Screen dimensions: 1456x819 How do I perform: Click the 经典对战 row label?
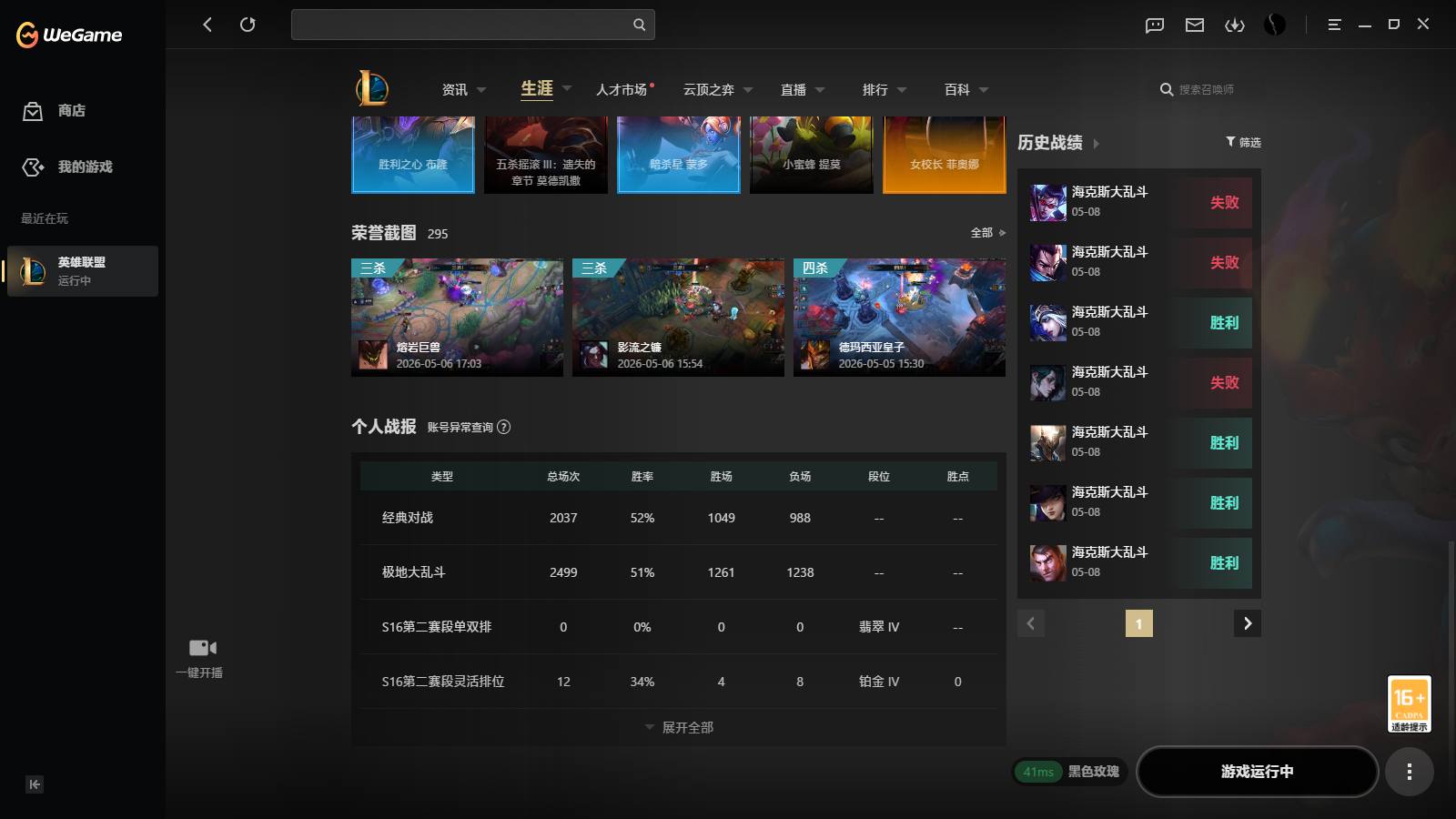pyautogui.click(x=408, y=518)
